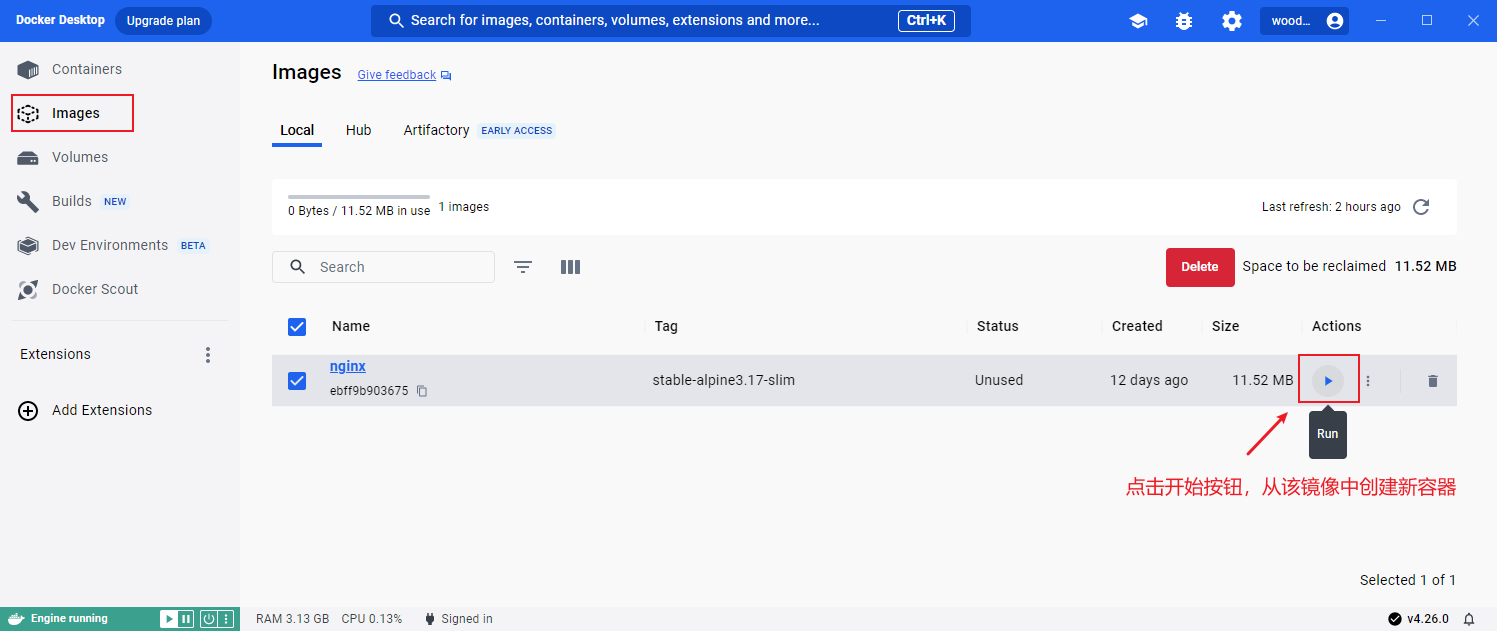The height and width of the screenshot is (631, 1497).
Task: Delete nginx image with trash icon
Action: coord(1432,381)
